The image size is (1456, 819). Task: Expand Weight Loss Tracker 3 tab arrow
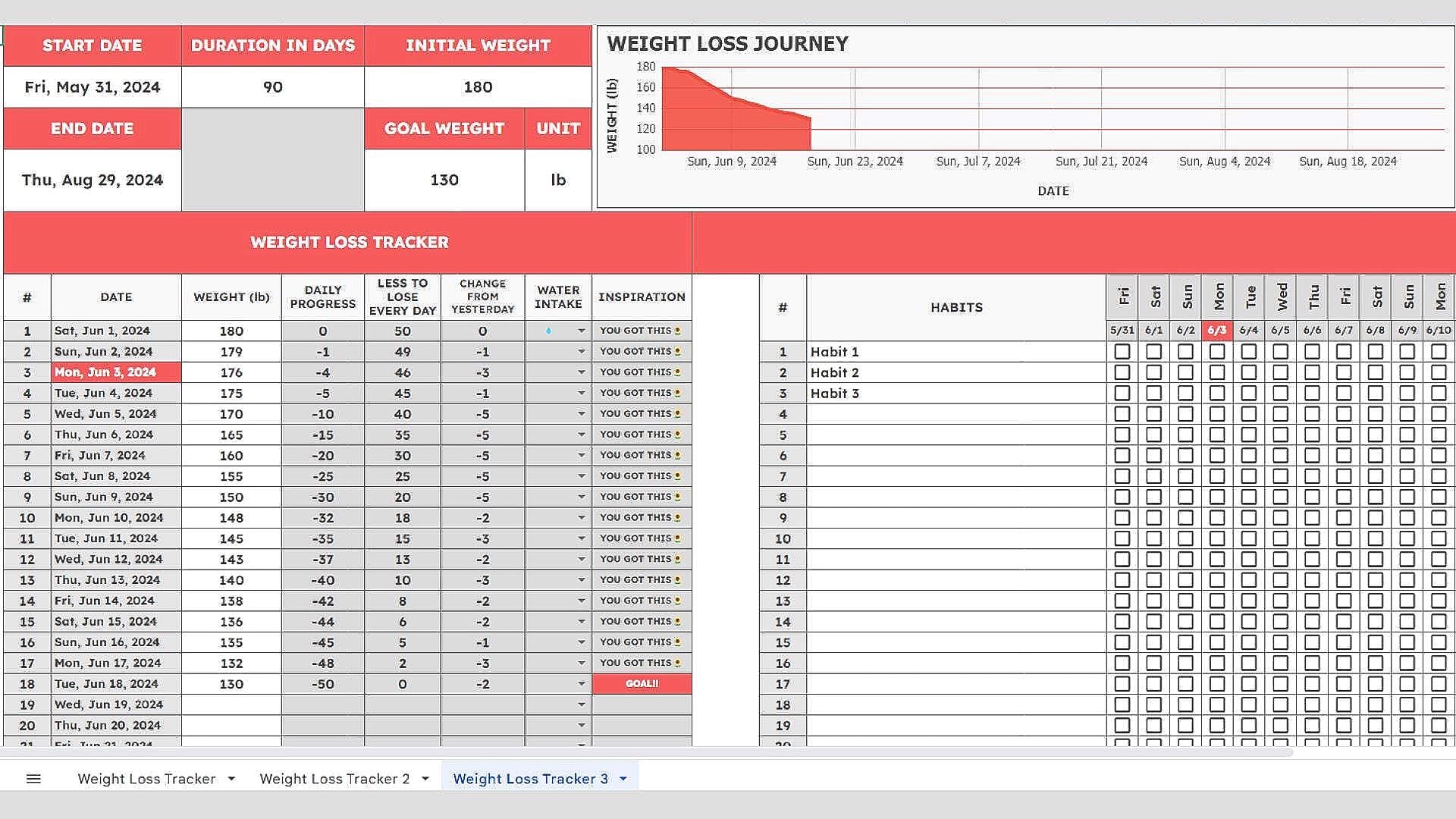coord(623,779)
